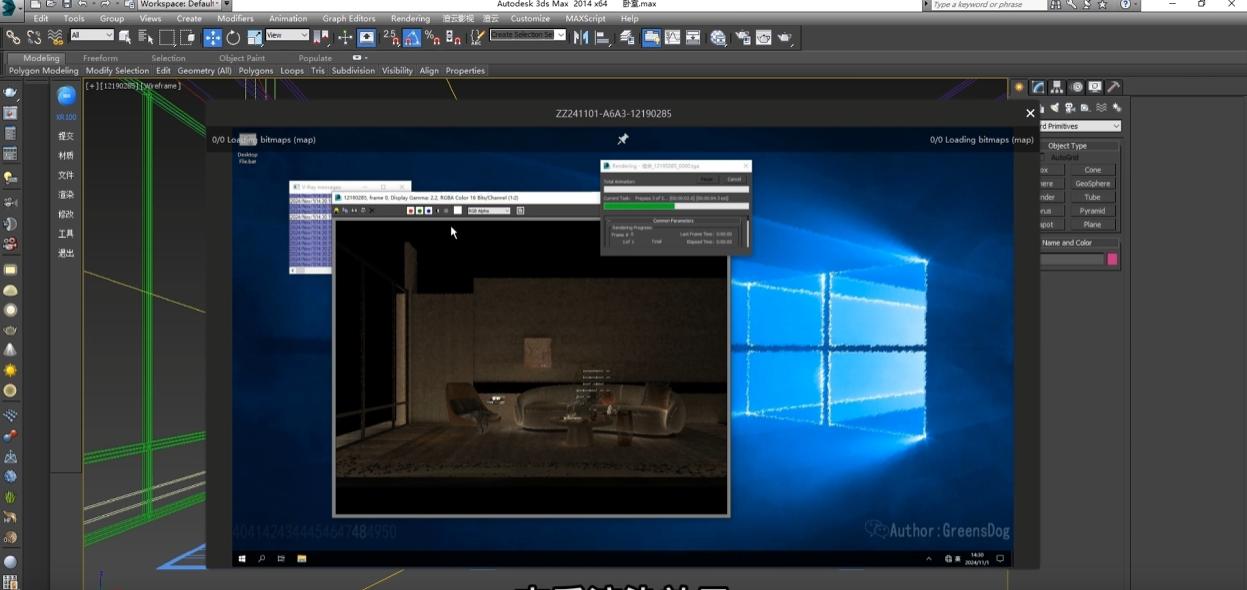Close the render preview overlay
Viewport: 1247px width, 590px height.
(x=1030, y=114)
